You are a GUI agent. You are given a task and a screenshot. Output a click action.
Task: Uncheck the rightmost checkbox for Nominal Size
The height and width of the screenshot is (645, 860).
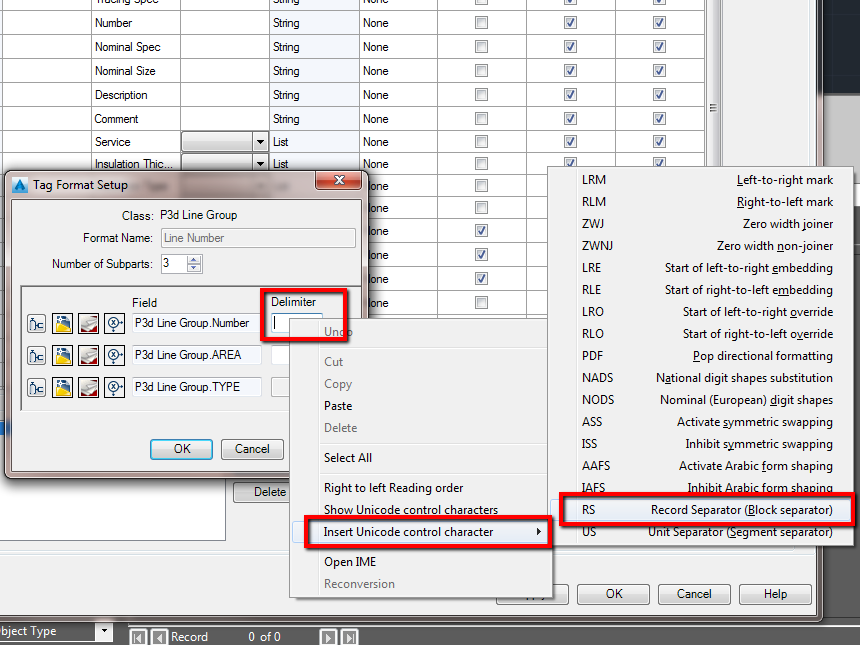(x=658, y=70)
